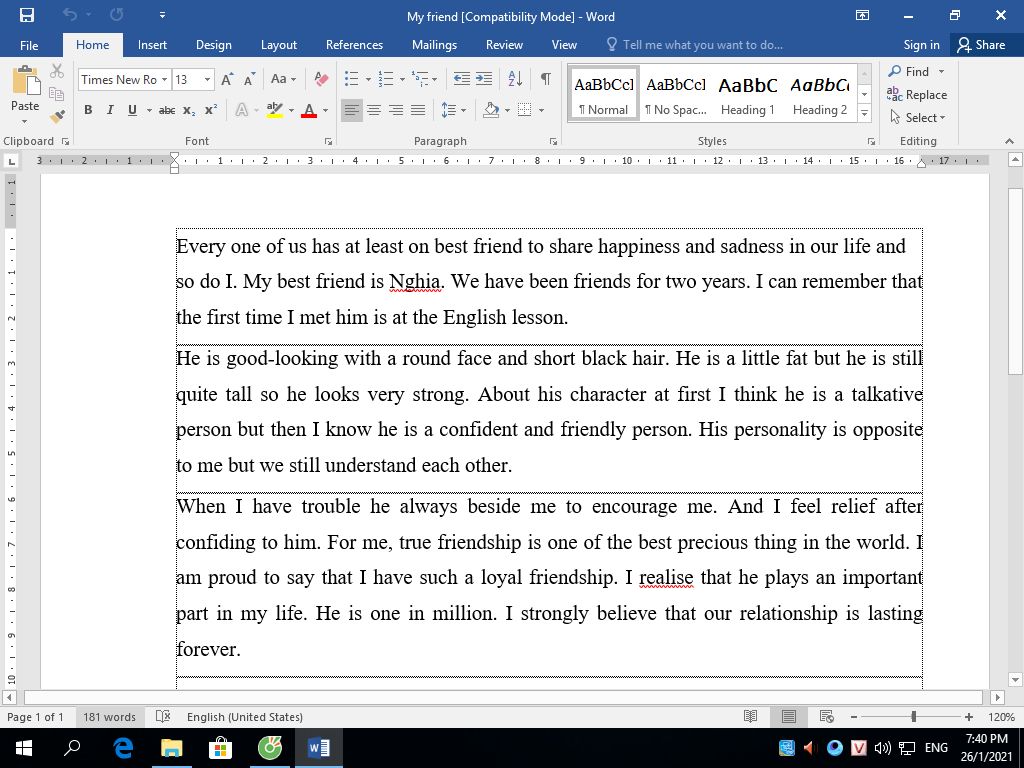This screenshot has width=1024, height=768.
Task: Toggle Underline formatting
Action: (133, 110)
